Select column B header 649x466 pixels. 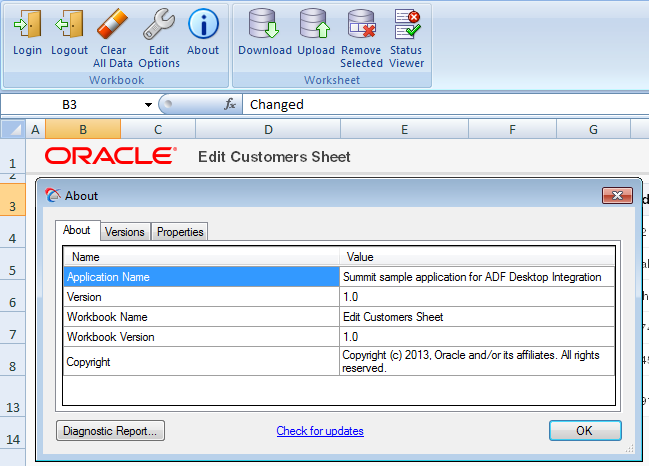83,130
